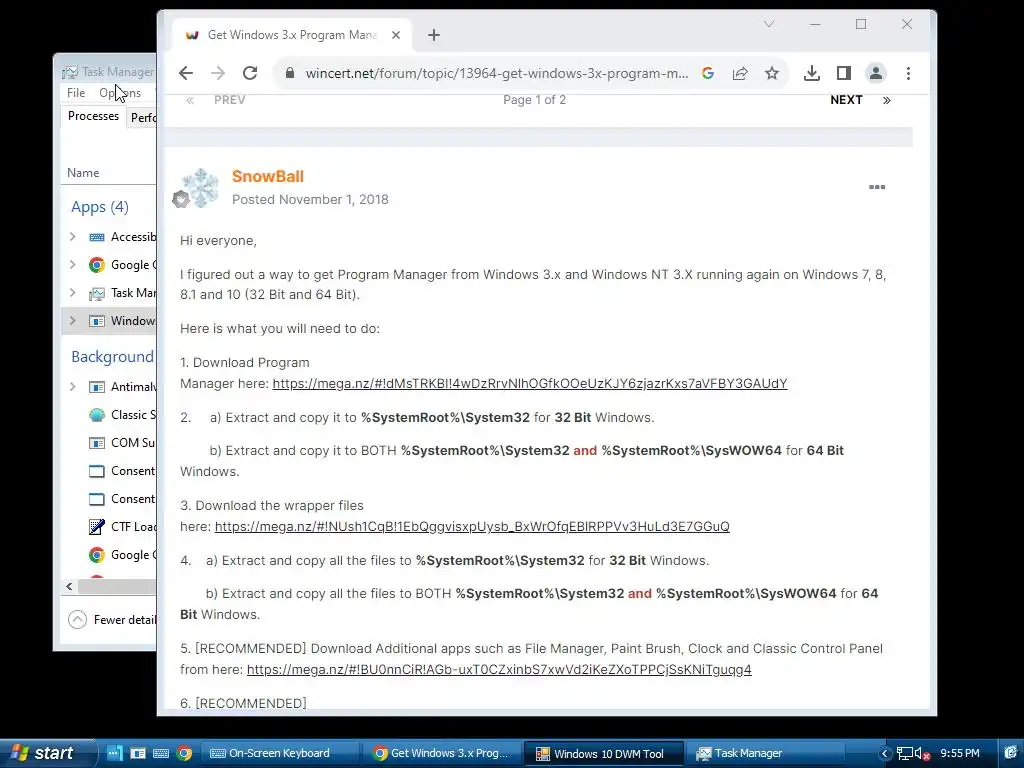This screenshot has height=768, width=1024.
Task: Click the network tray icon
Action: pyautogui.click(x=904, y=754)
